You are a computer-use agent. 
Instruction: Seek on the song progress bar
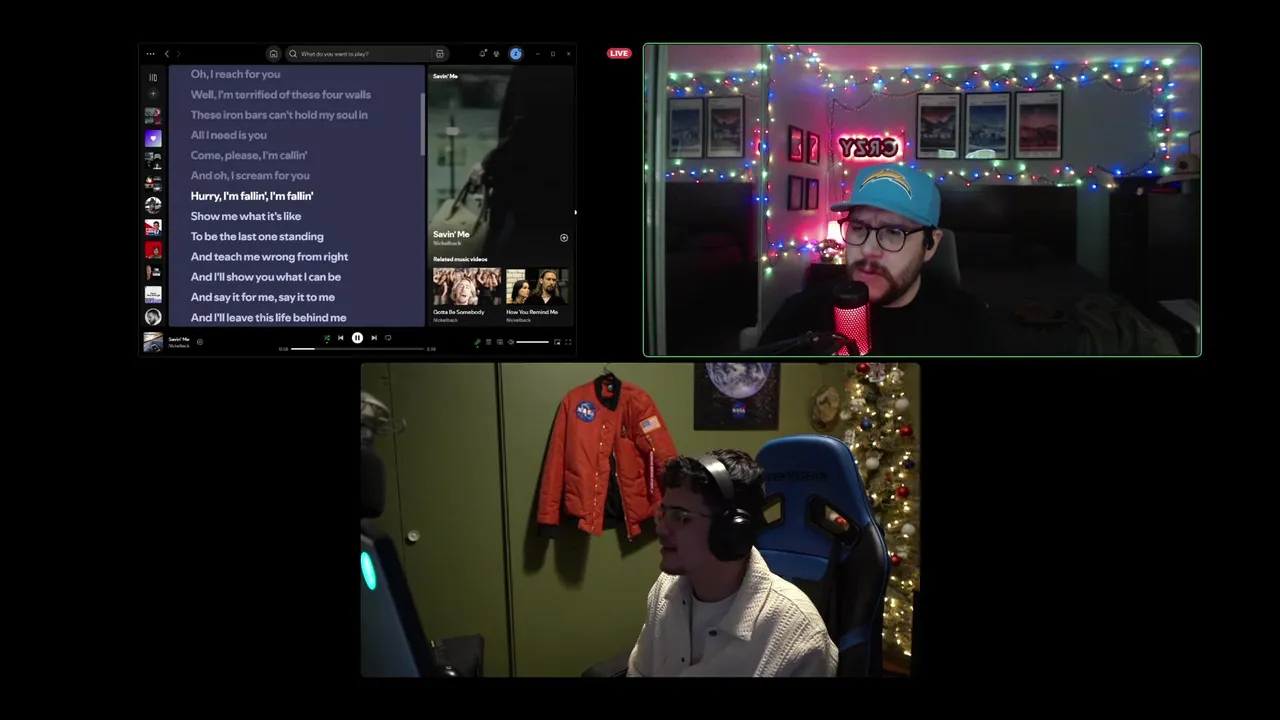357,349
